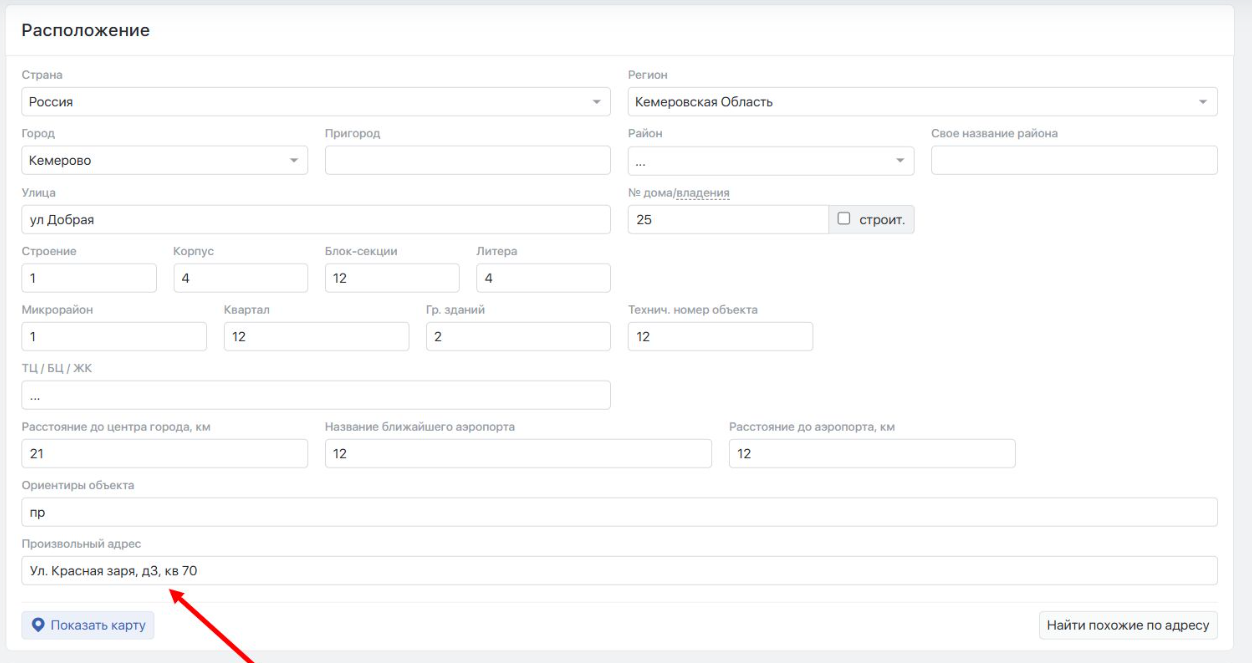The image size is (1252, 663).
Task: Focus the Расстояние до центра города field
Action: click(164, 454)
